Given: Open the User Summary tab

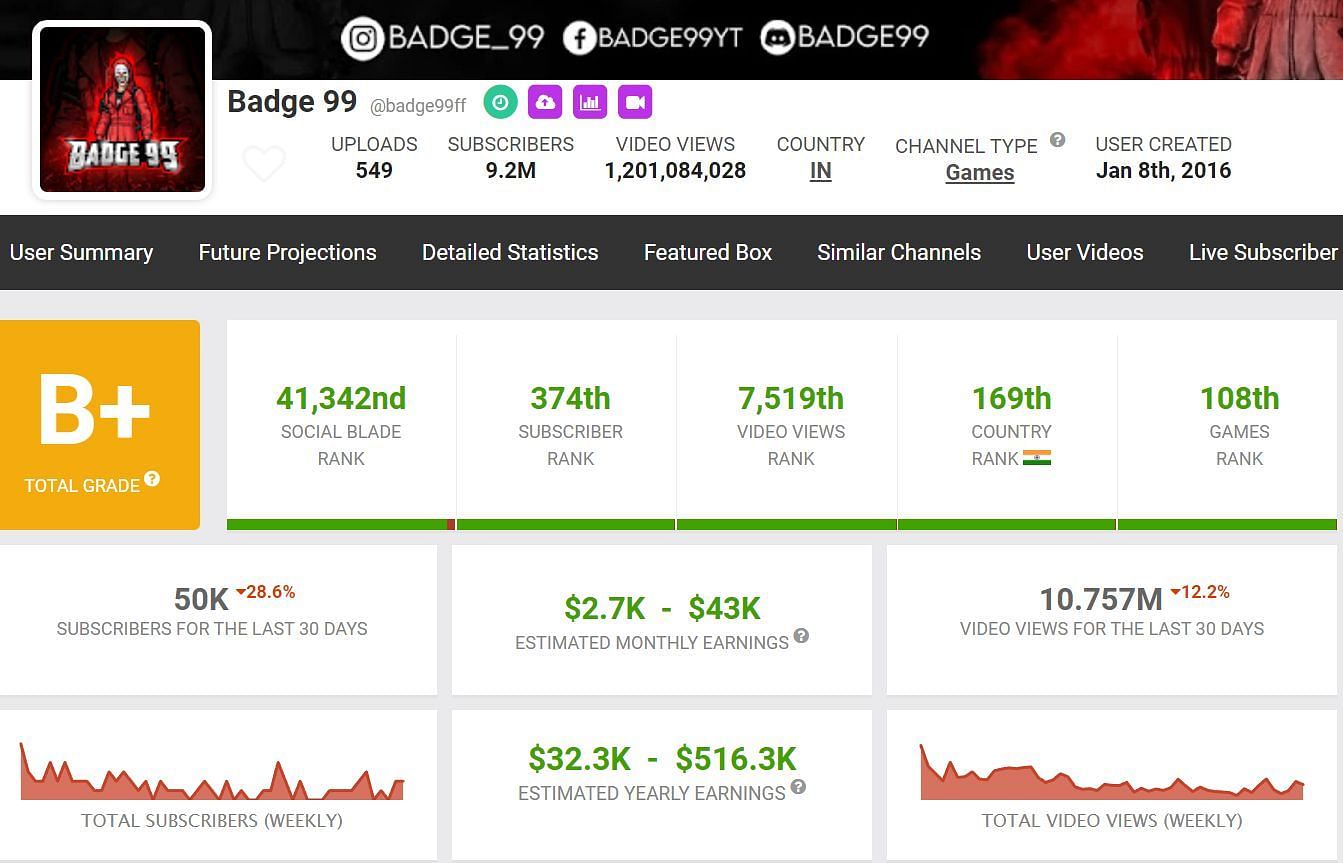Looking at the screenshot, I should 82,253.
